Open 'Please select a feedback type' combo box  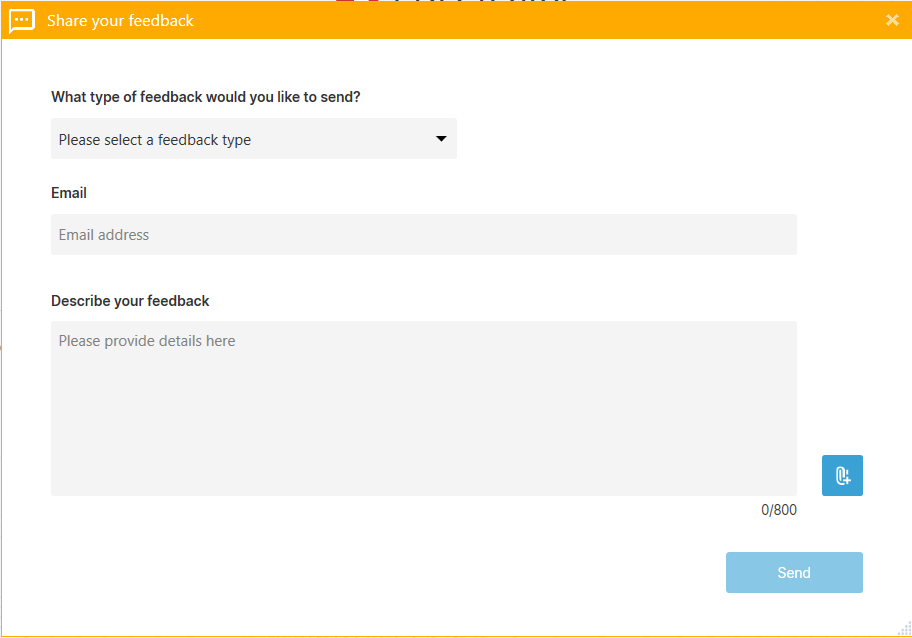coord(254,138)
